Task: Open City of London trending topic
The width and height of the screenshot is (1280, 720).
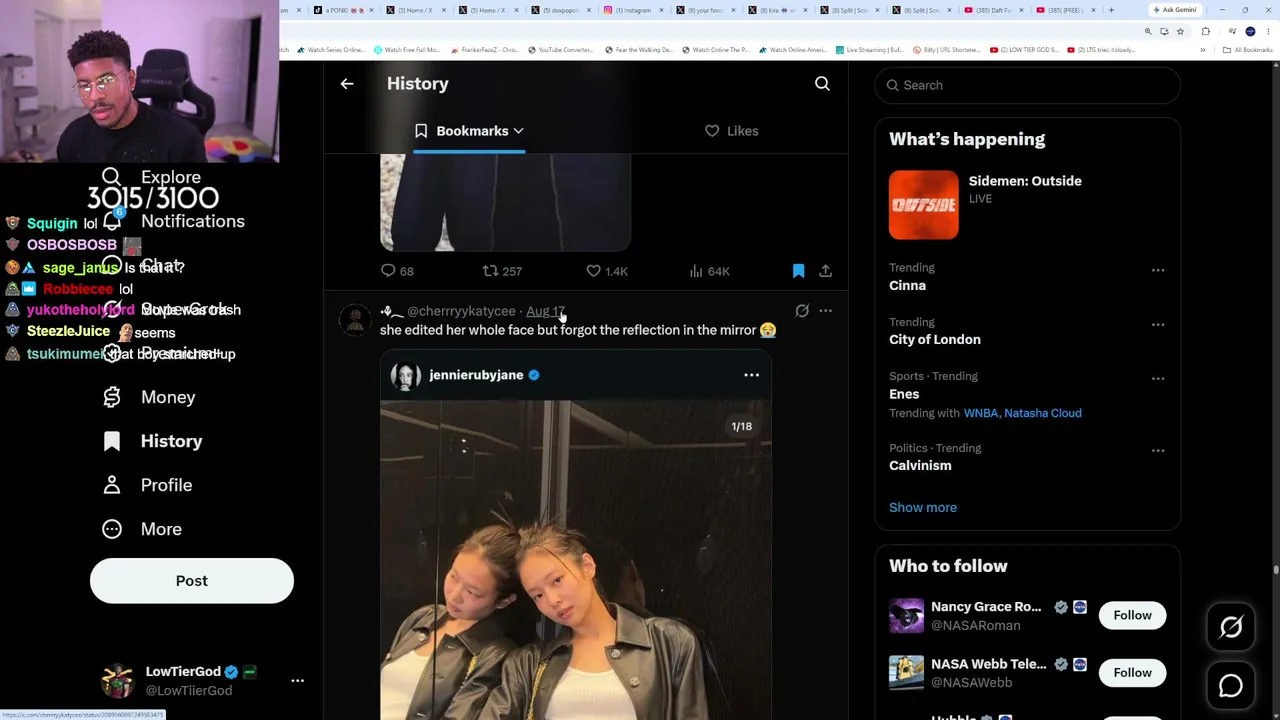Action: tap(934, 339)
